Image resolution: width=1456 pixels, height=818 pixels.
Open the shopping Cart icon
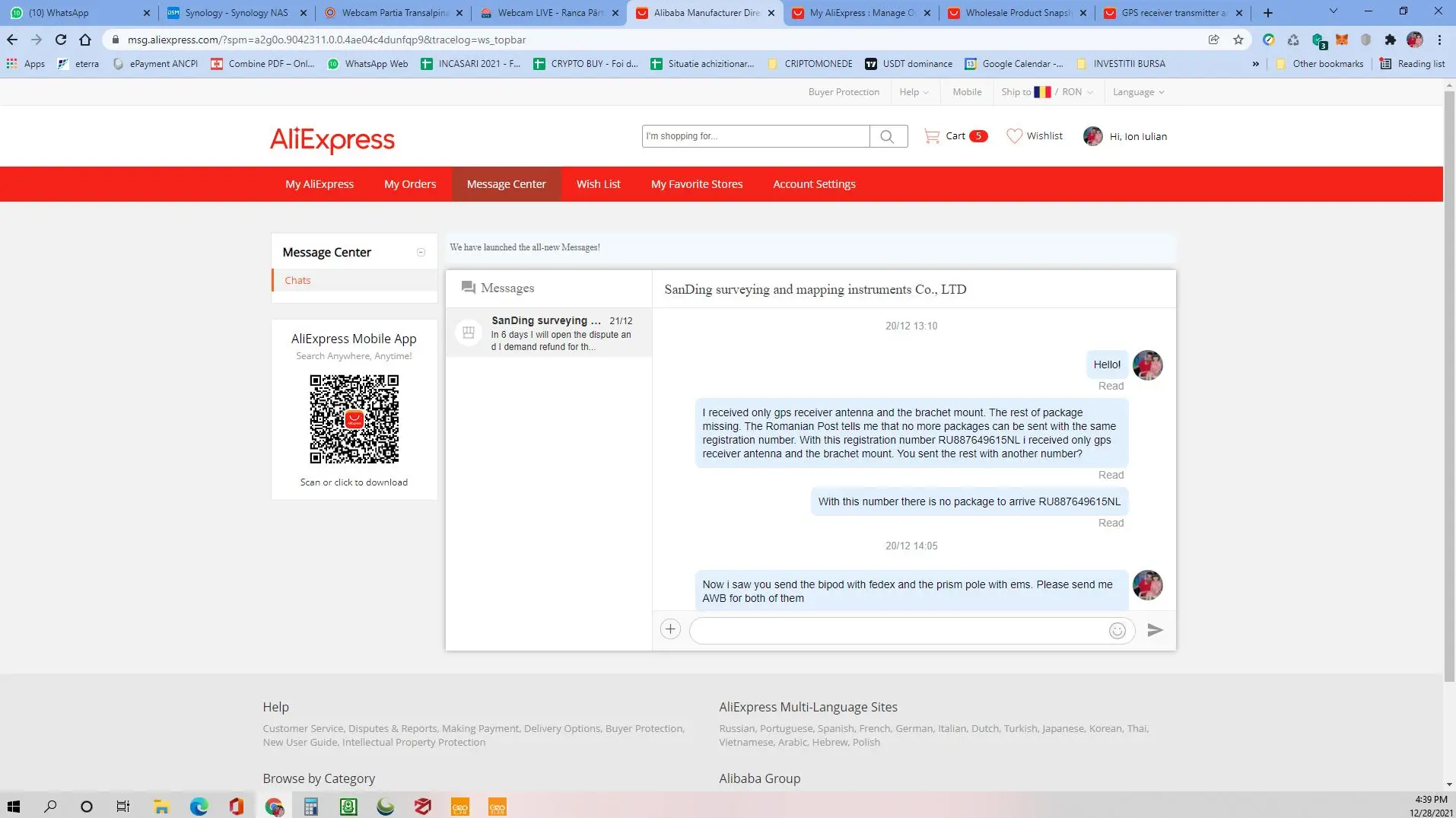pyautogui.click(x=931, y=136)
